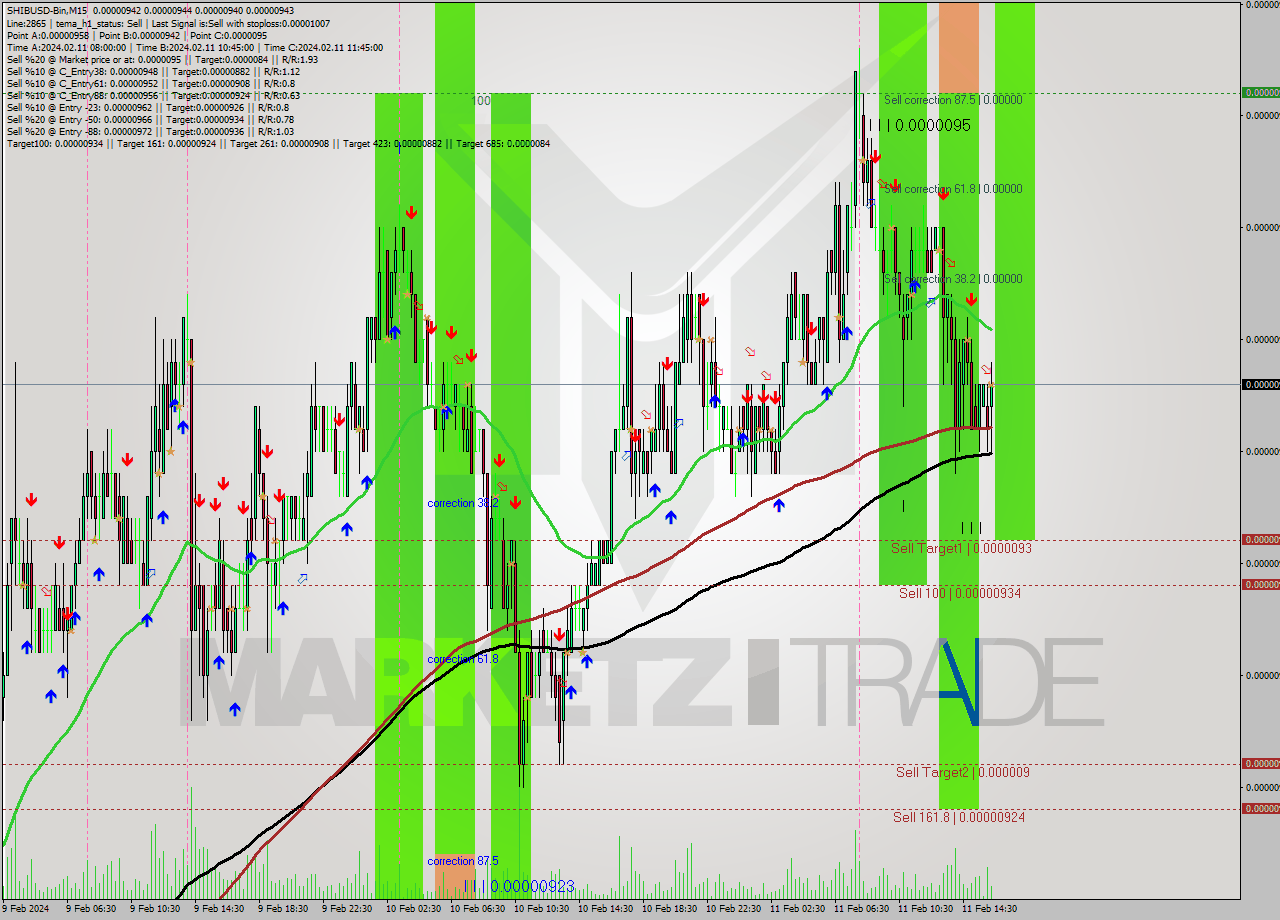This screenshot has height=920, width=1280.
Task: Click the 'Sell correction 38.2' label
Action: tap(953, 279)
